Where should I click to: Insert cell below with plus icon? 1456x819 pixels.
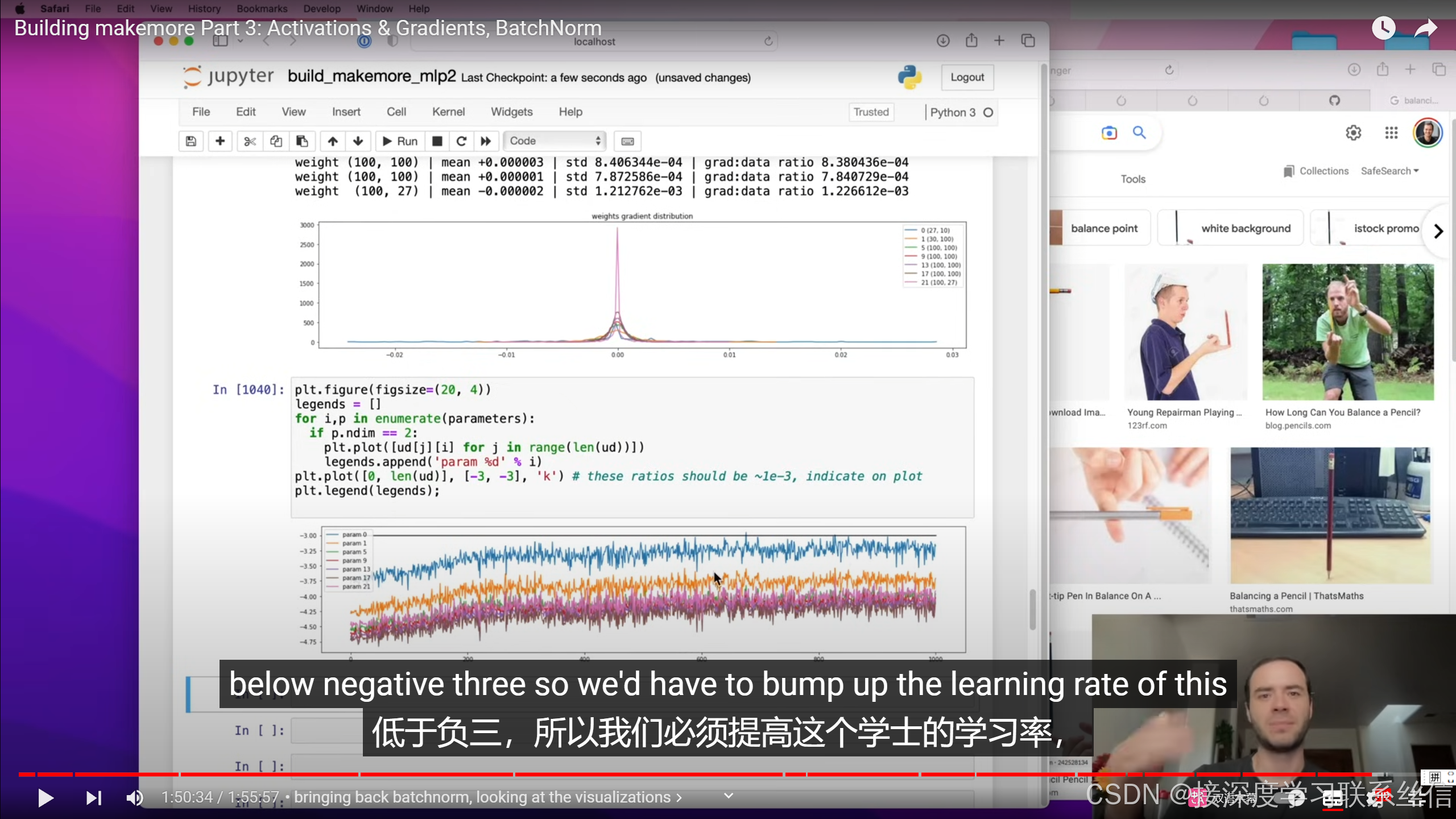220,141
